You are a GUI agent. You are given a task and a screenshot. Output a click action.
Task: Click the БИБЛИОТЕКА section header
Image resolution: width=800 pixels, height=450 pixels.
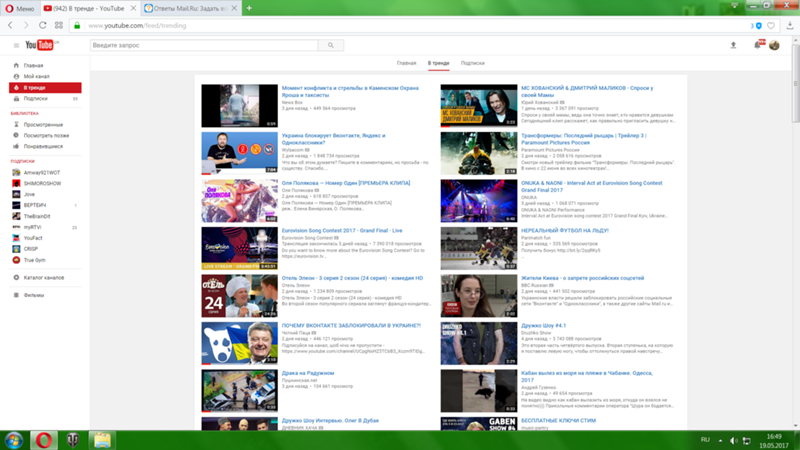tap(24, 113)
